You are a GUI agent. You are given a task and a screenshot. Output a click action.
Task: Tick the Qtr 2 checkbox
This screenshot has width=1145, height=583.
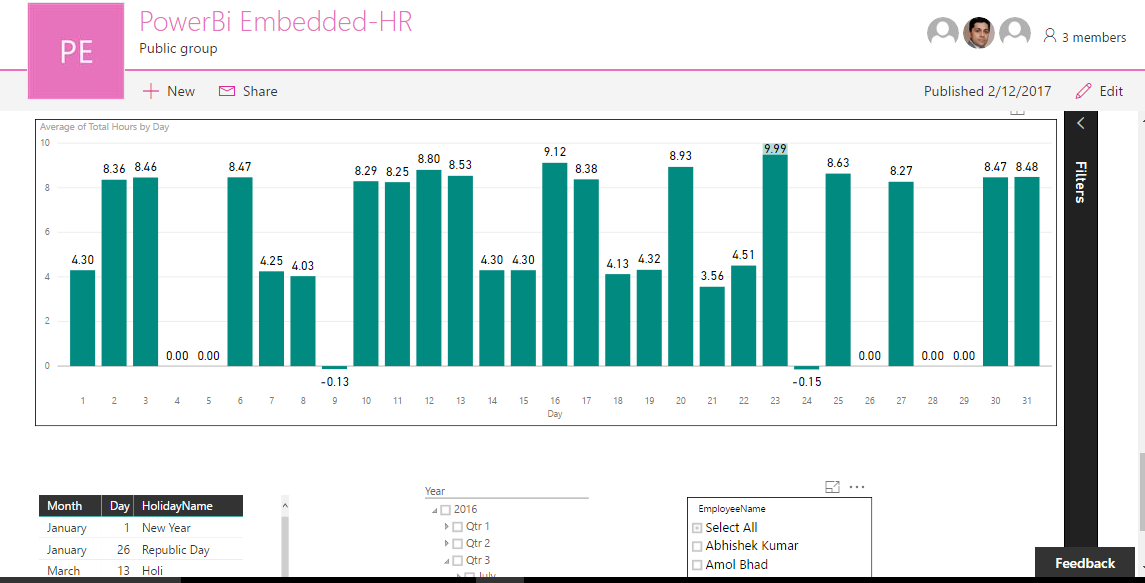[457, 544]
